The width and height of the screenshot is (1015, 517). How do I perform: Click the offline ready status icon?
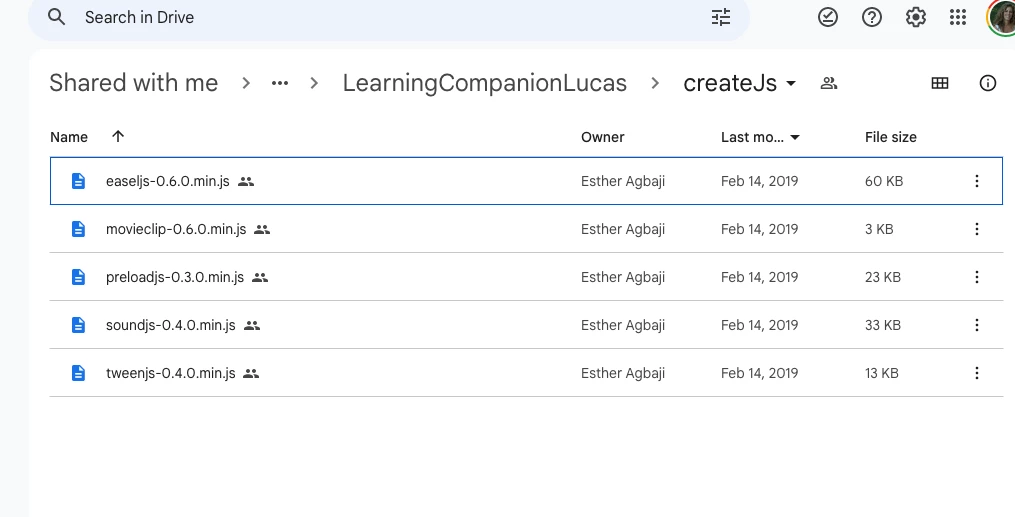pos(828,17)
